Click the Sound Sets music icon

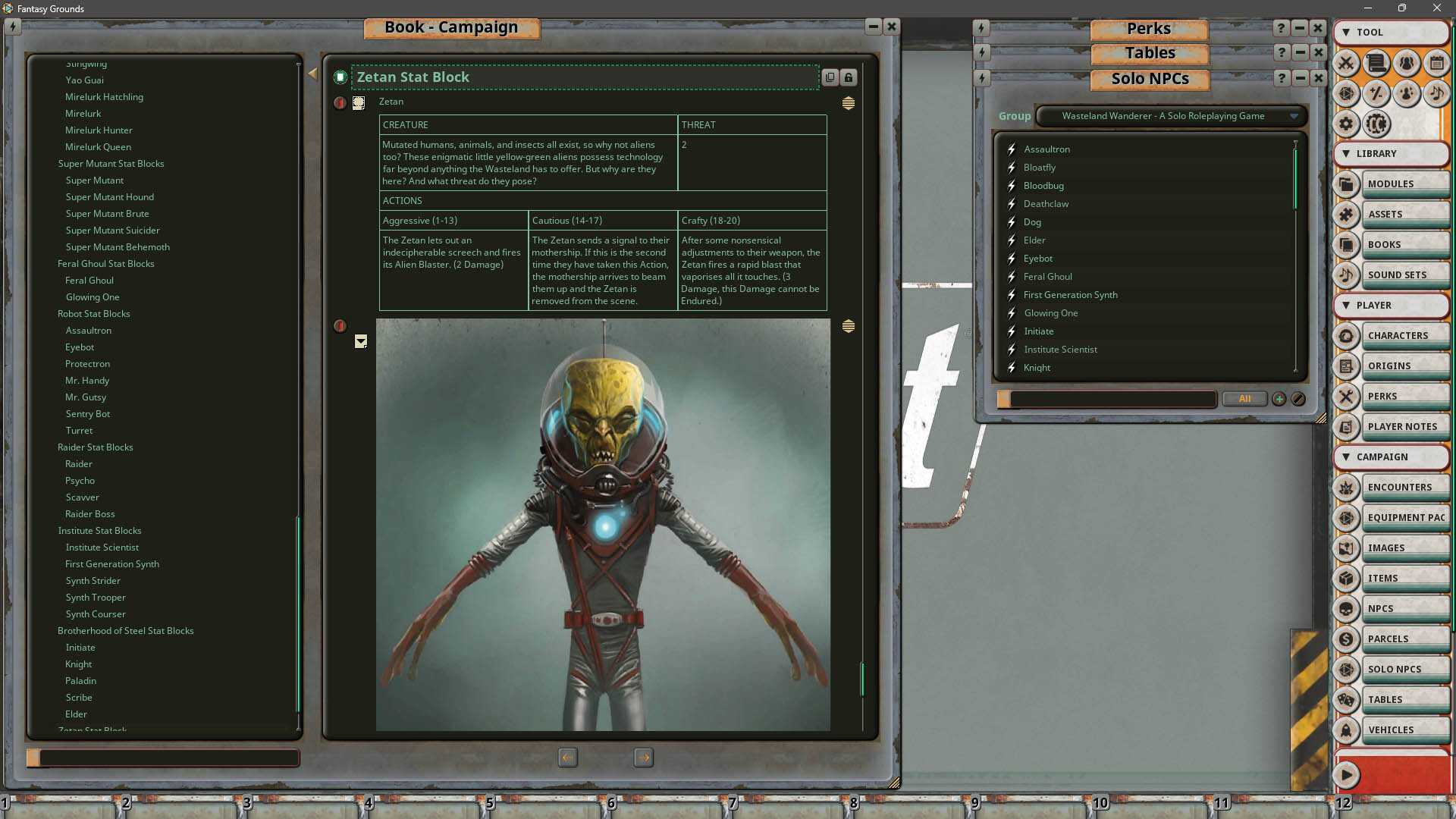click(1346, 275)
